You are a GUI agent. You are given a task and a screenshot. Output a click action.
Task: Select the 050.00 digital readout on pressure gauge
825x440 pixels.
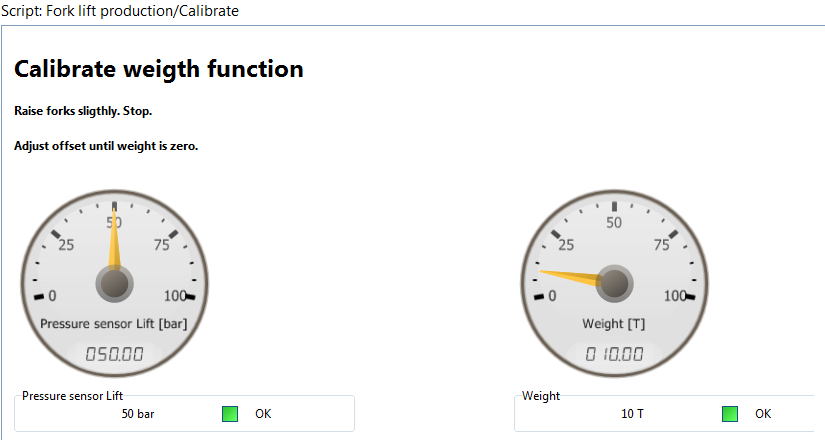point(114,354)
